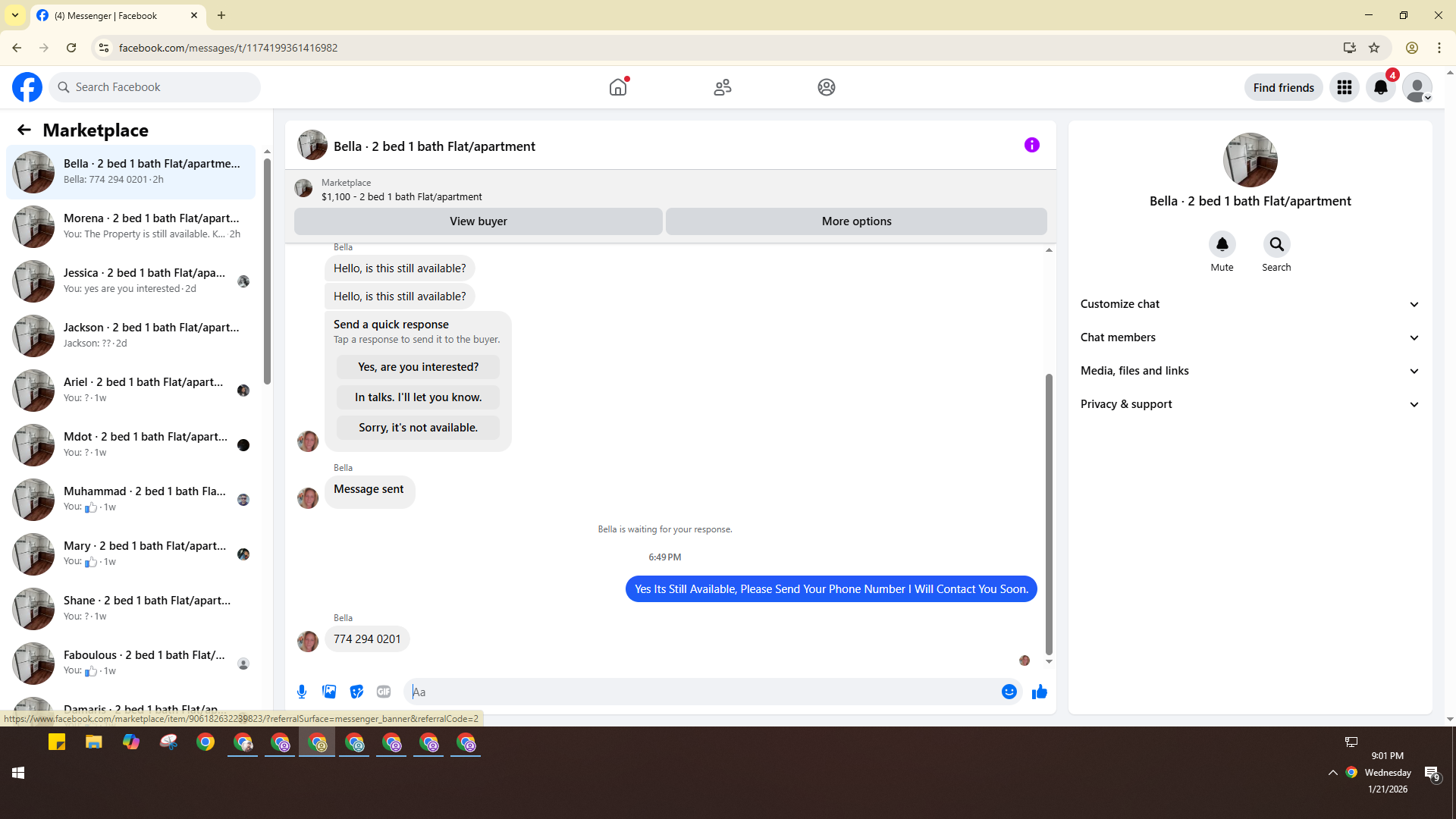Click the voice clip microphone icon

click(x=302, y=692)
